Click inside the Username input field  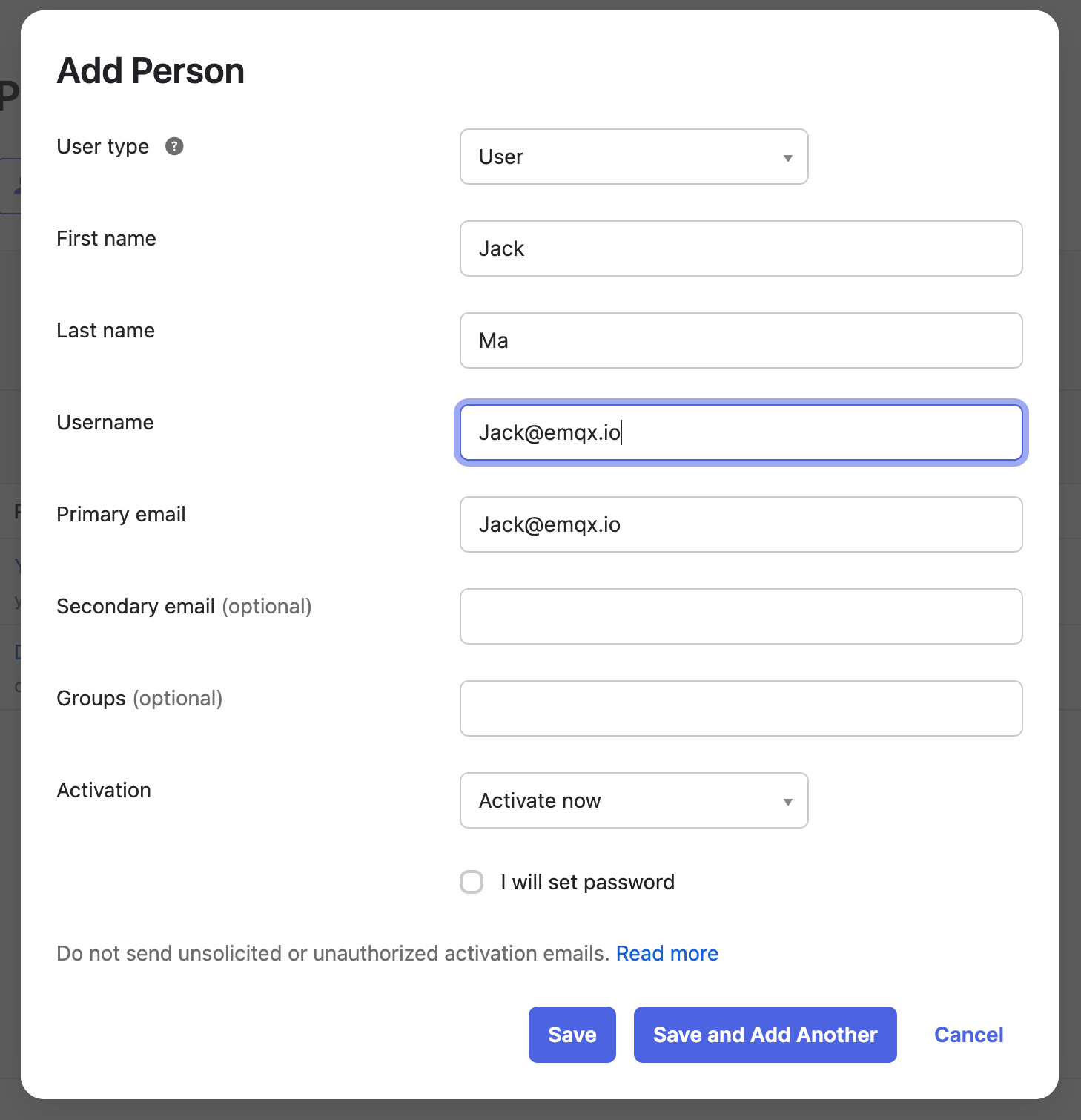click(x=741, y=432)
